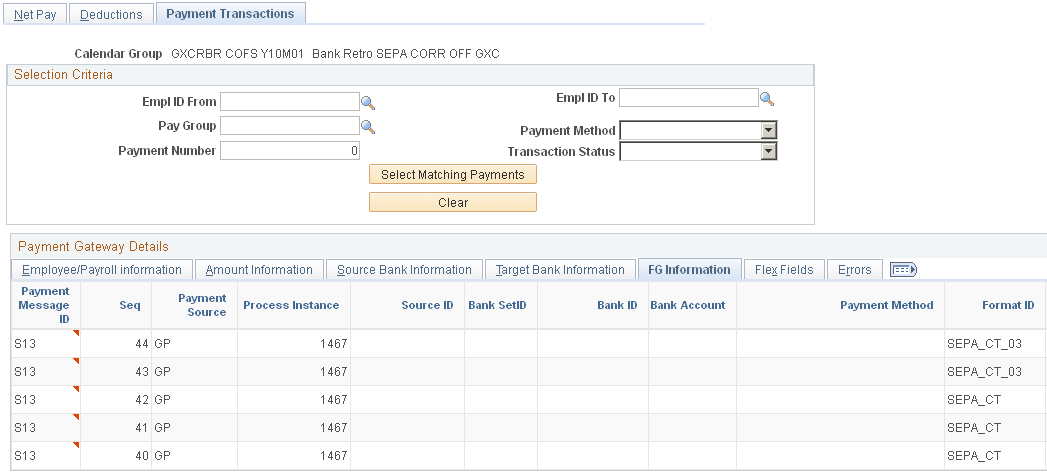Focus the Empl ID From field
The height and width of the screenshot is (476, 1047).
(290, 101)
